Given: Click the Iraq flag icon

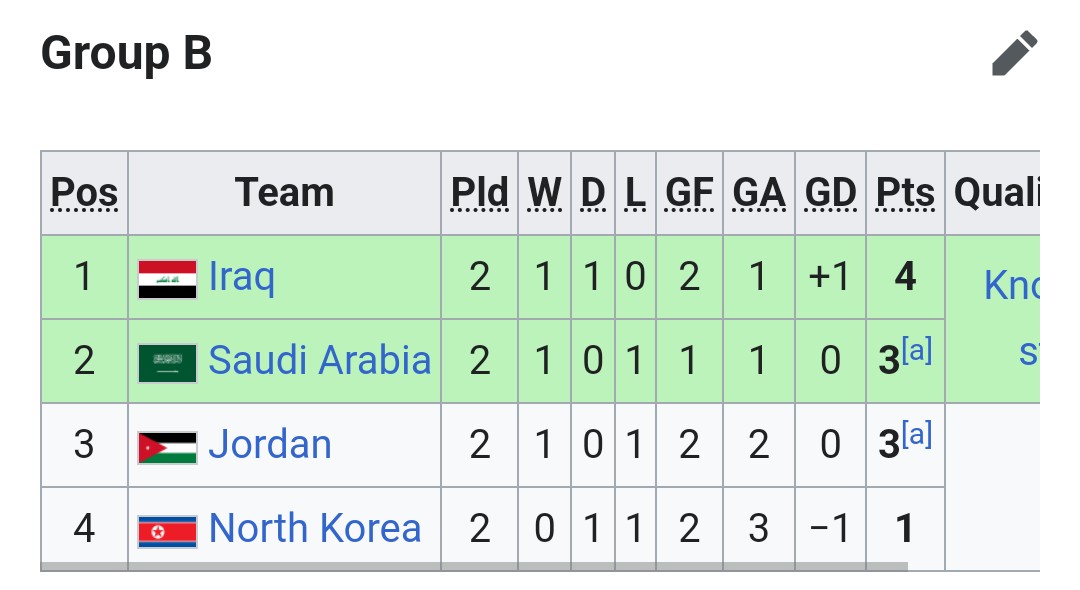Looking at the screenshot, I should [167, 279].
